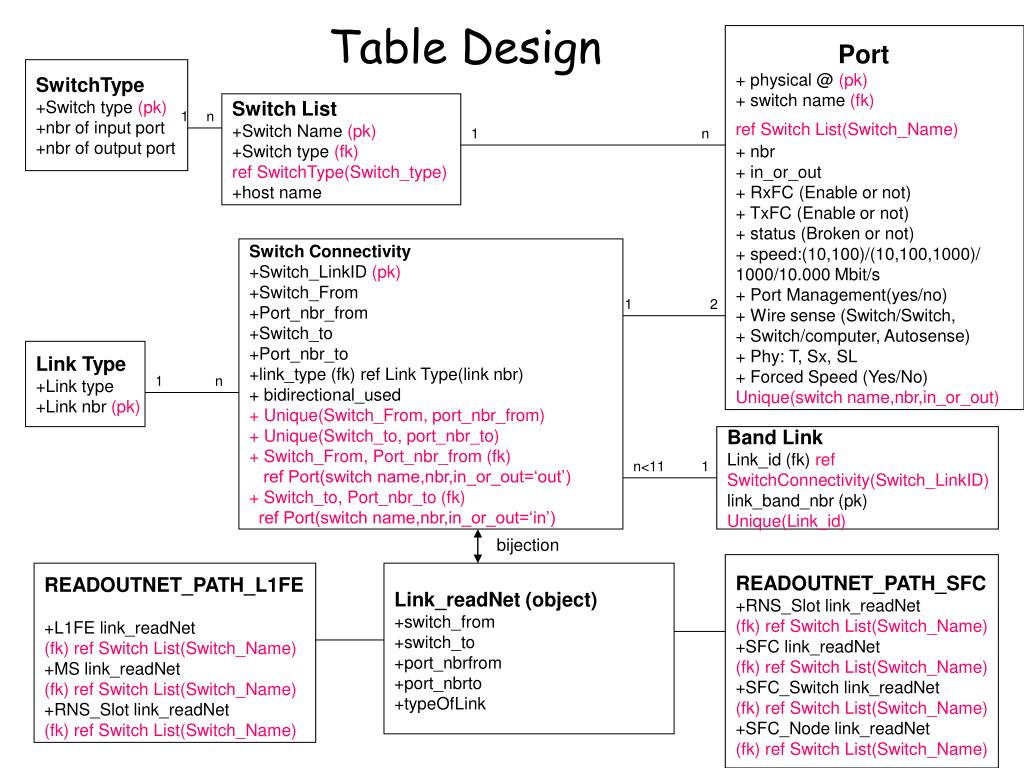Screen dimensions: 1024x768
Task: Click '+ physical @ (pk)' in Port
Action: 801,80
